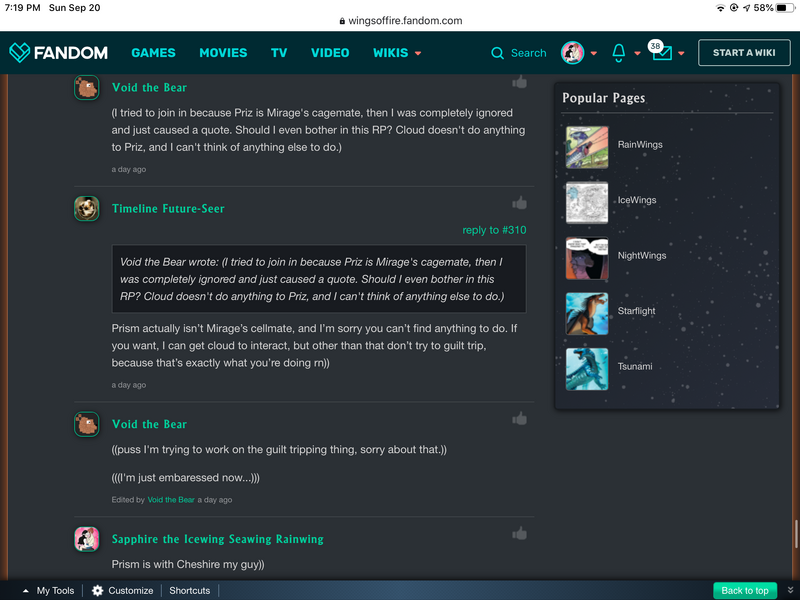Image resolution: width=800 pixels, height=600 pixels.
Task: Follow the 'reply to #310' link
Action: [x=494, y=230]
